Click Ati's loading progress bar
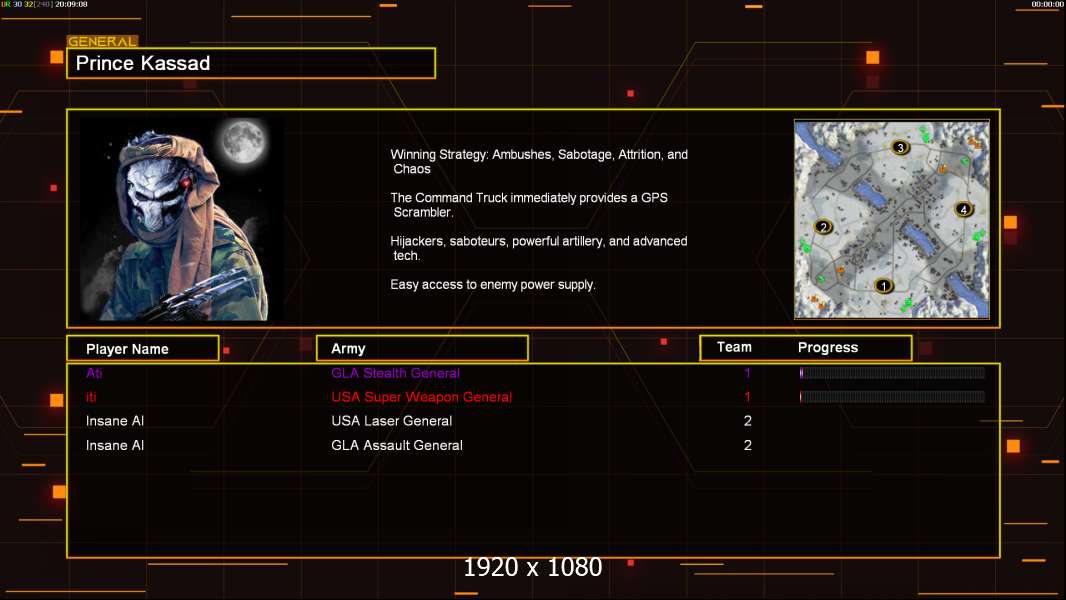The height and width of the screenshot is (600, 1066). coord(892,372)
